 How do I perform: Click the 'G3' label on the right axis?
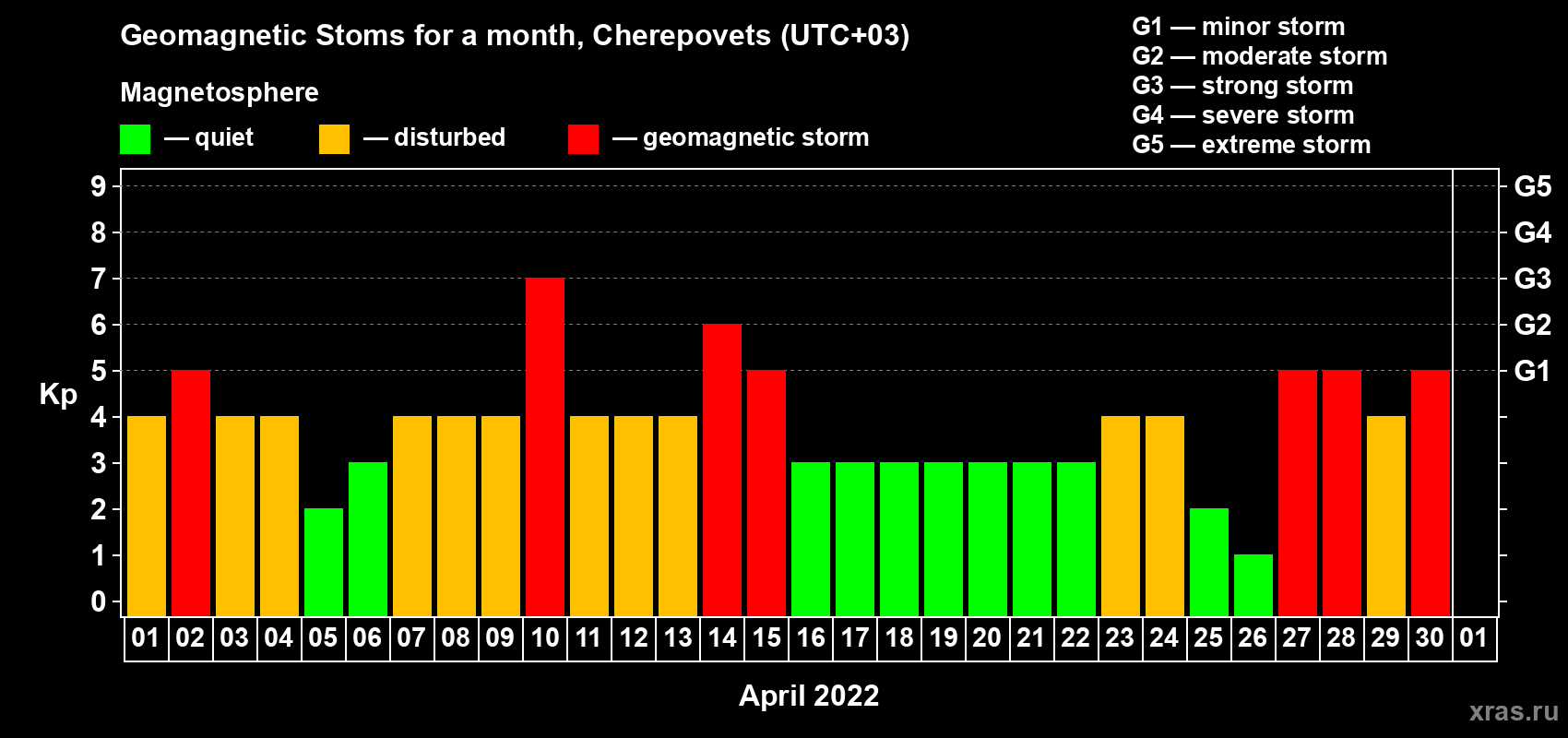(x=1533, y=279)
